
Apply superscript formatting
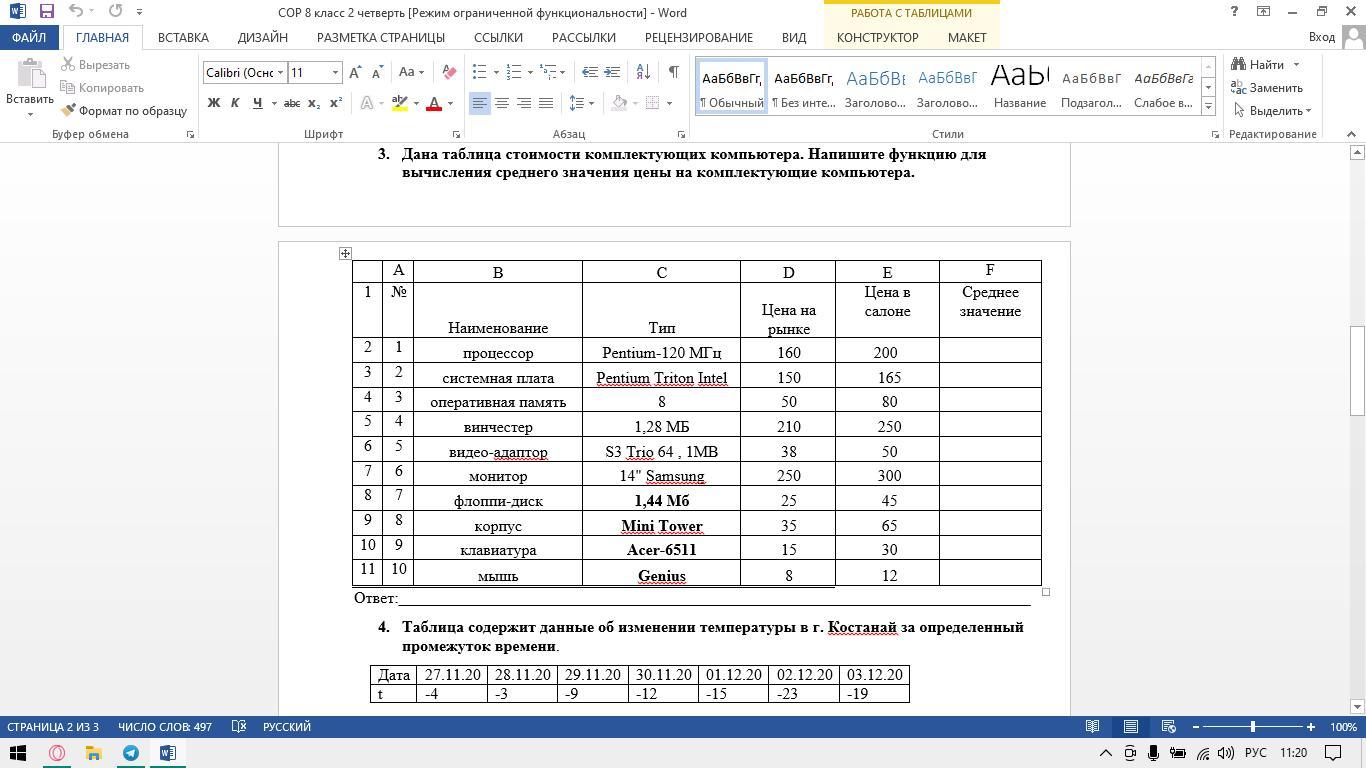pos(336,103)
